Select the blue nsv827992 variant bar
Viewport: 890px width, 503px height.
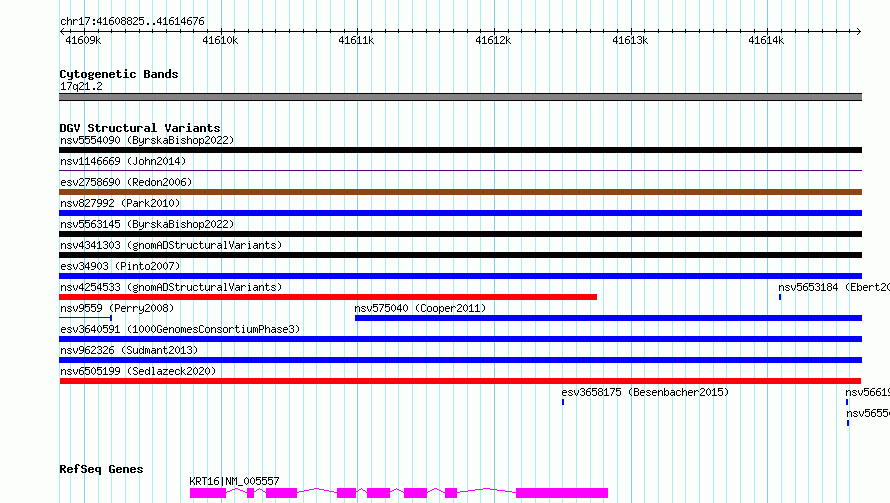460,213
